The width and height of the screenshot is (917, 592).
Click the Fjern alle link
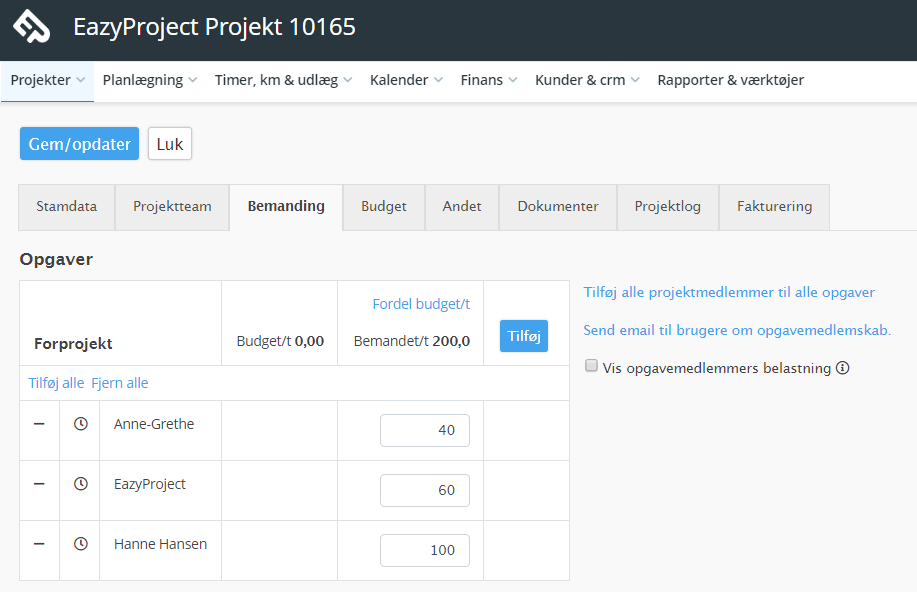pyautogui.click(x=120, y=383)
